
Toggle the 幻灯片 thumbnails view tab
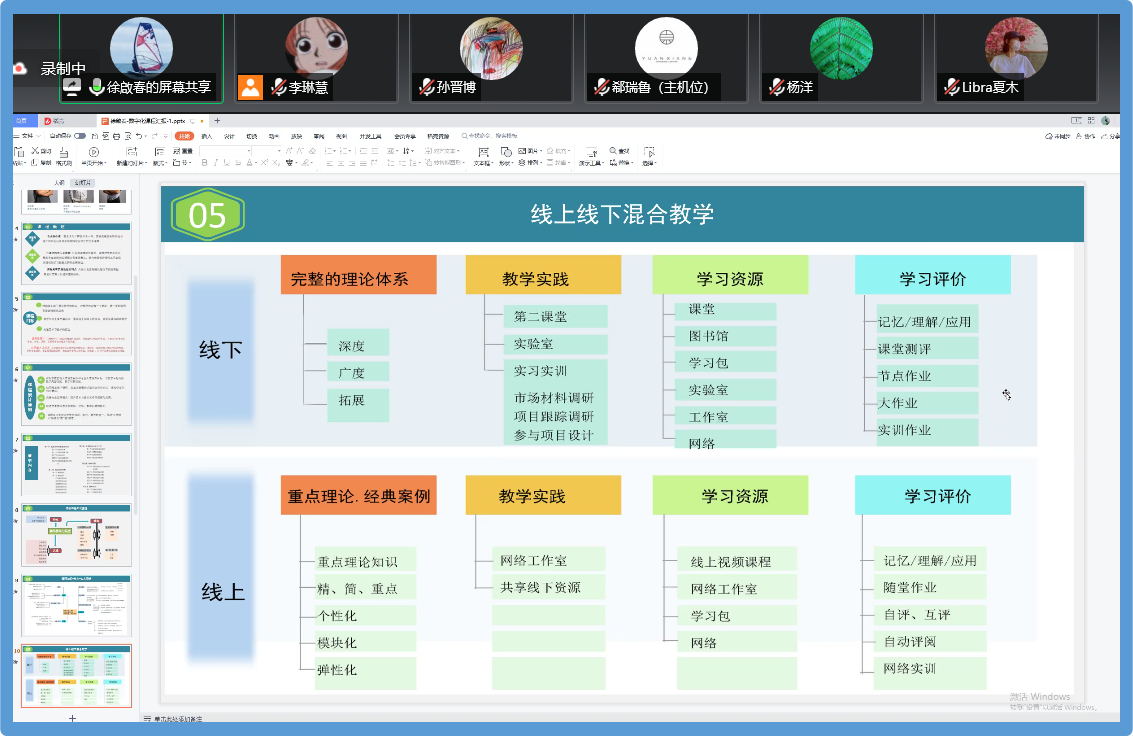tap(83, 183)
